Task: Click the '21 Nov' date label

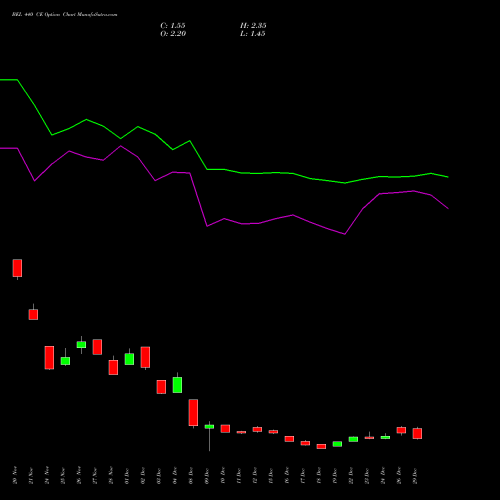Action: [31, 476]
